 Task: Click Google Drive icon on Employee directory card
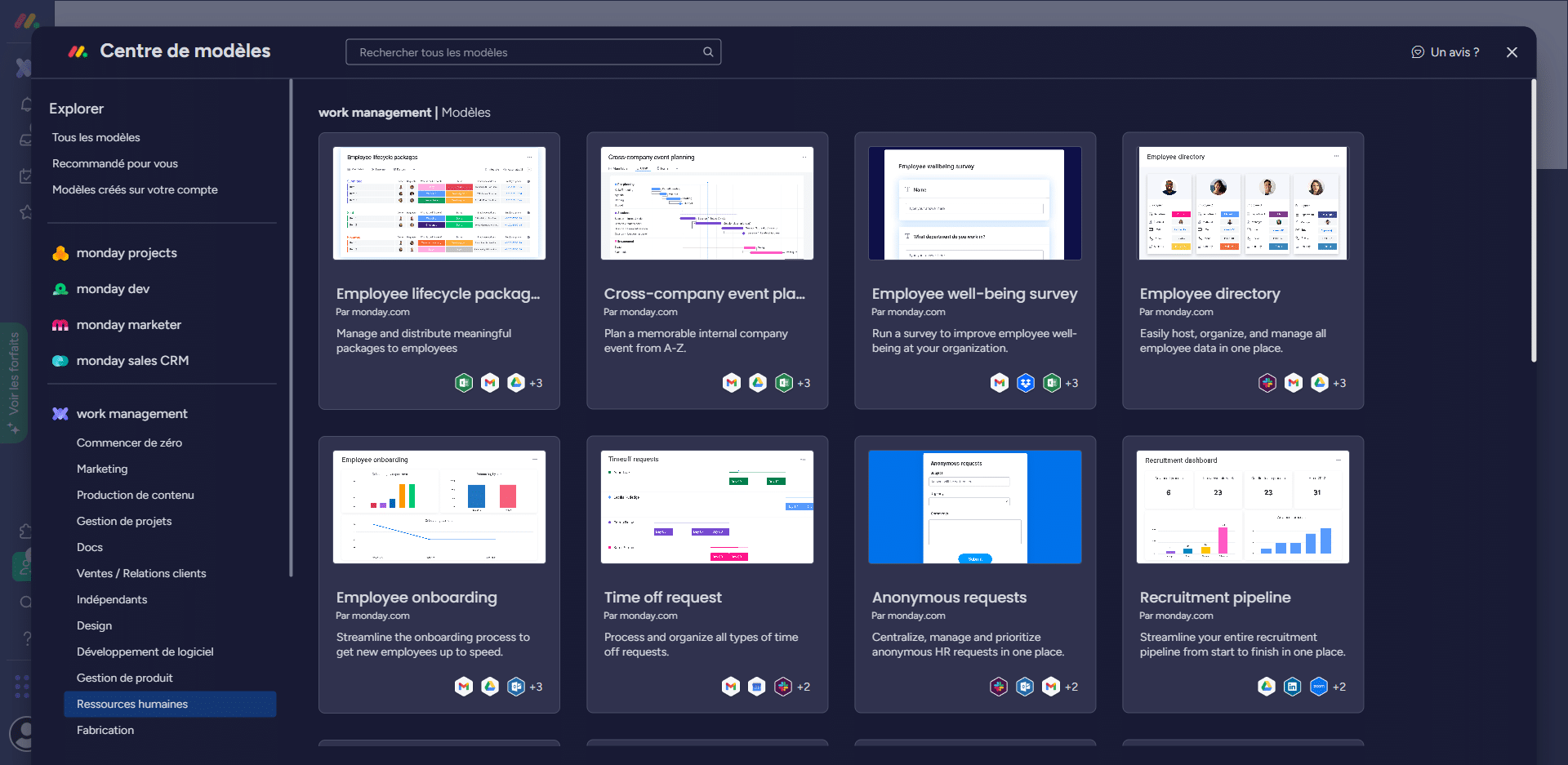pos(1320,383)
